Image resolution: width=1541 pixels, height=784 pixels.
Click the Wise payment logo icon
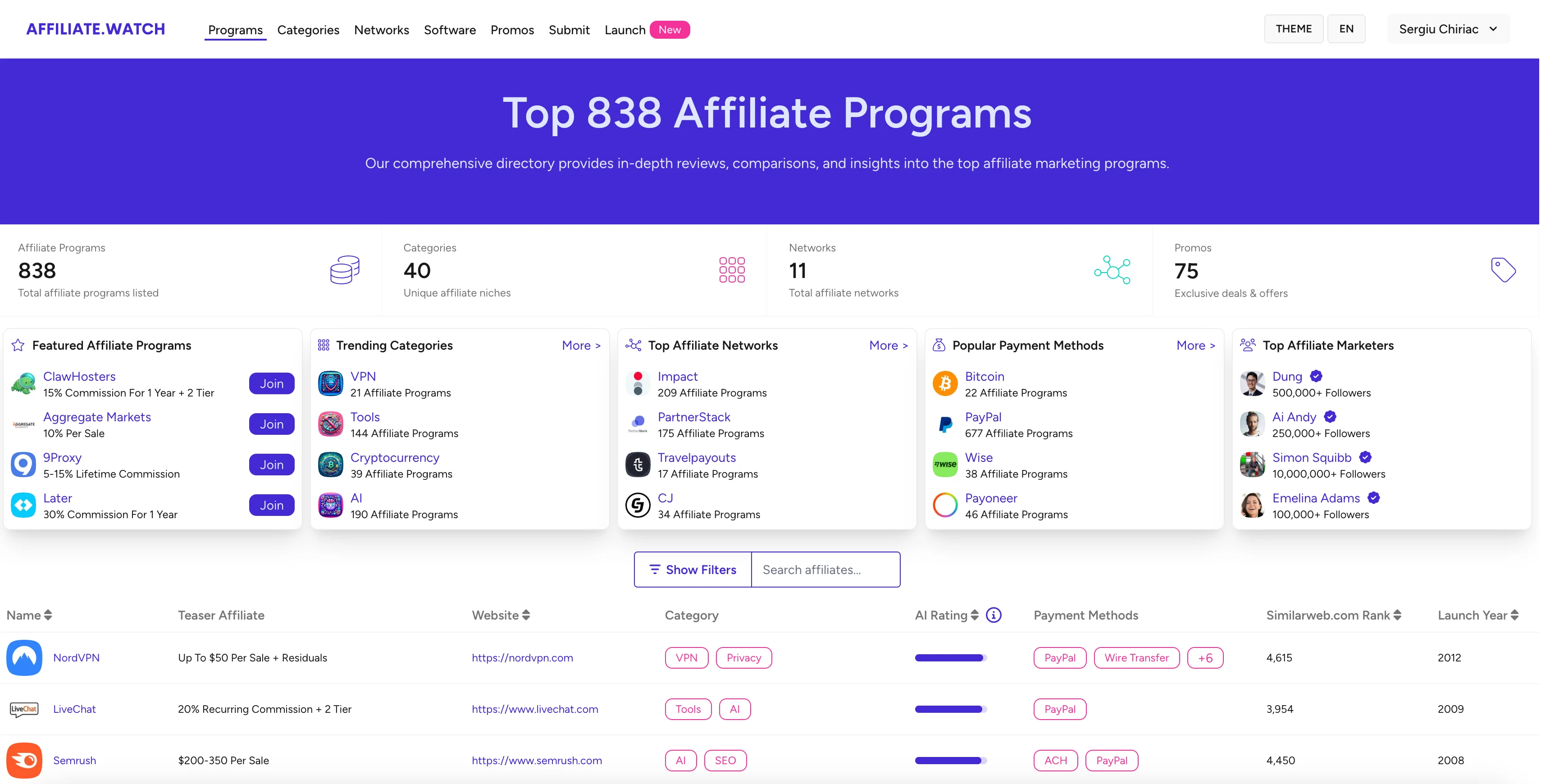(945, 465)
